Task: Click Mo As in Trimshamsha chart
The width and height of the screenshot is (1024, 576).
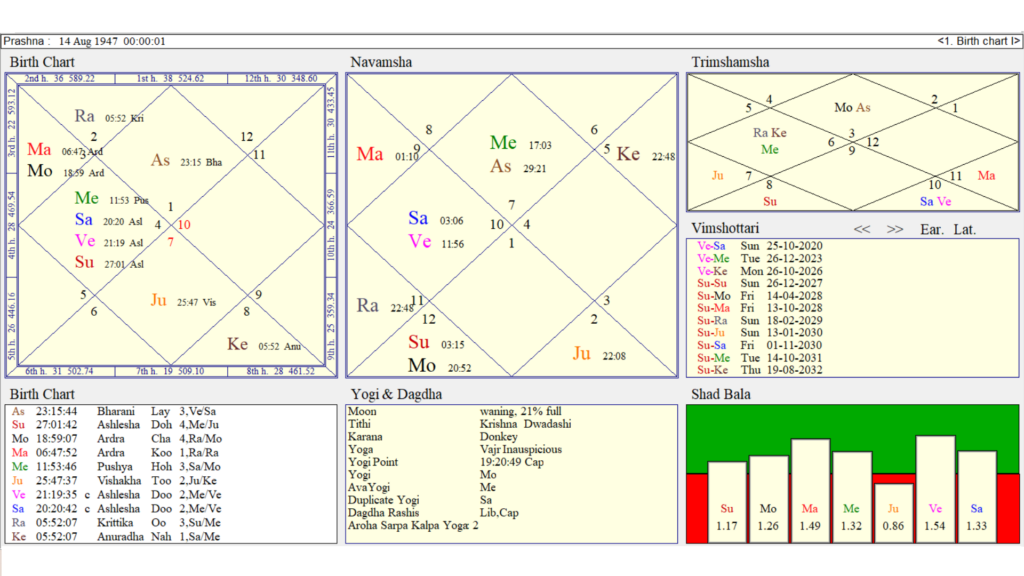Action: coord(852,107)
